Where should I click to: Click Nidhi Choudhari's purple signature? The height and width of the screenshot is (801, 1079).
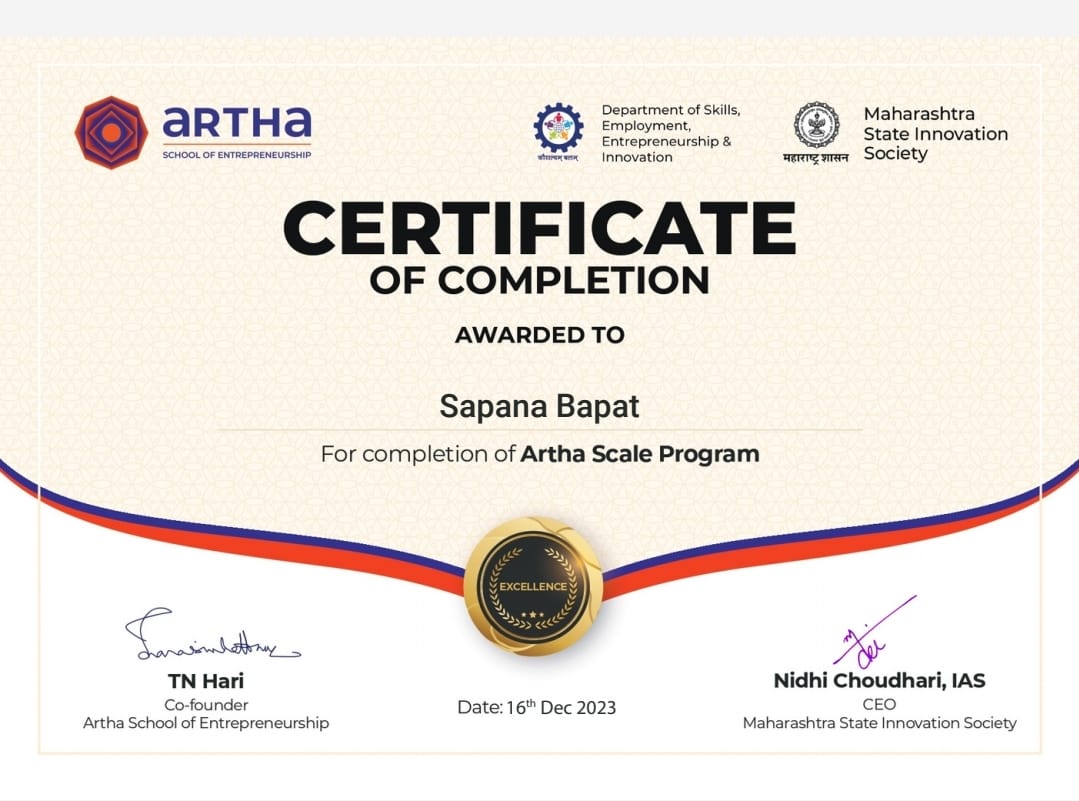point(874,632)
